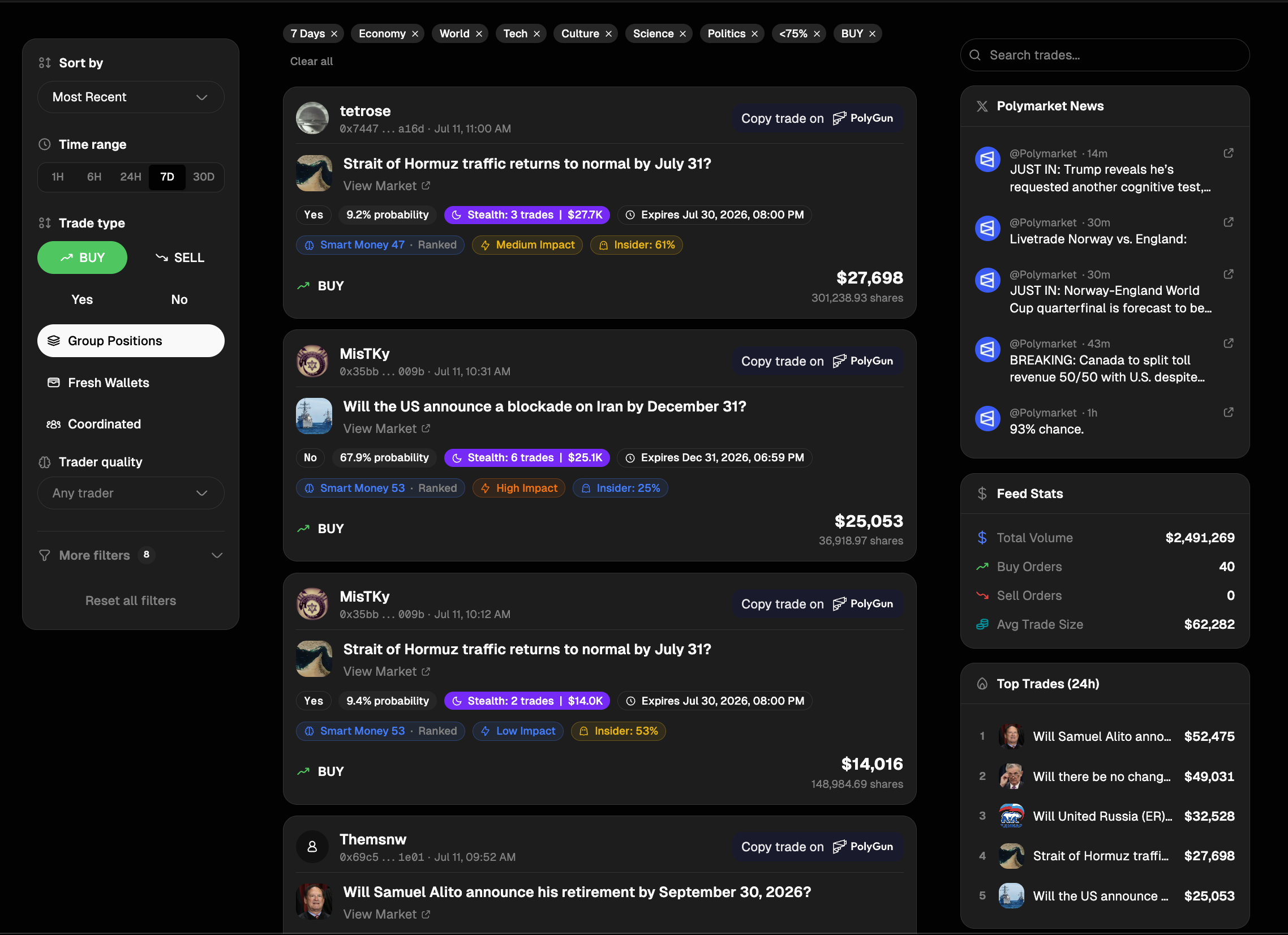Viewport: 1288px width, 935px height.
Task: Select the 6H time range
Action: 95,177
